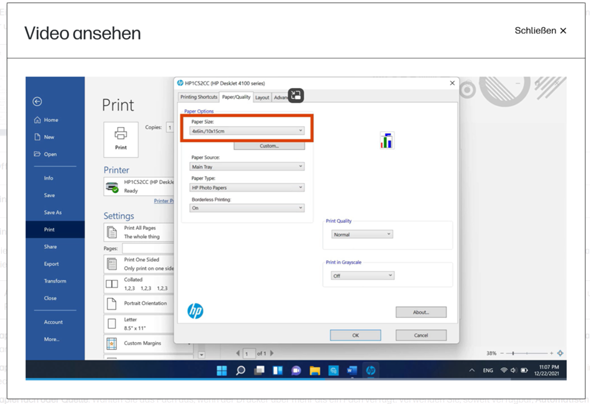Open Custom Margins setting
590x404 pixels.
pyautogui.click(x=147, y=343)
